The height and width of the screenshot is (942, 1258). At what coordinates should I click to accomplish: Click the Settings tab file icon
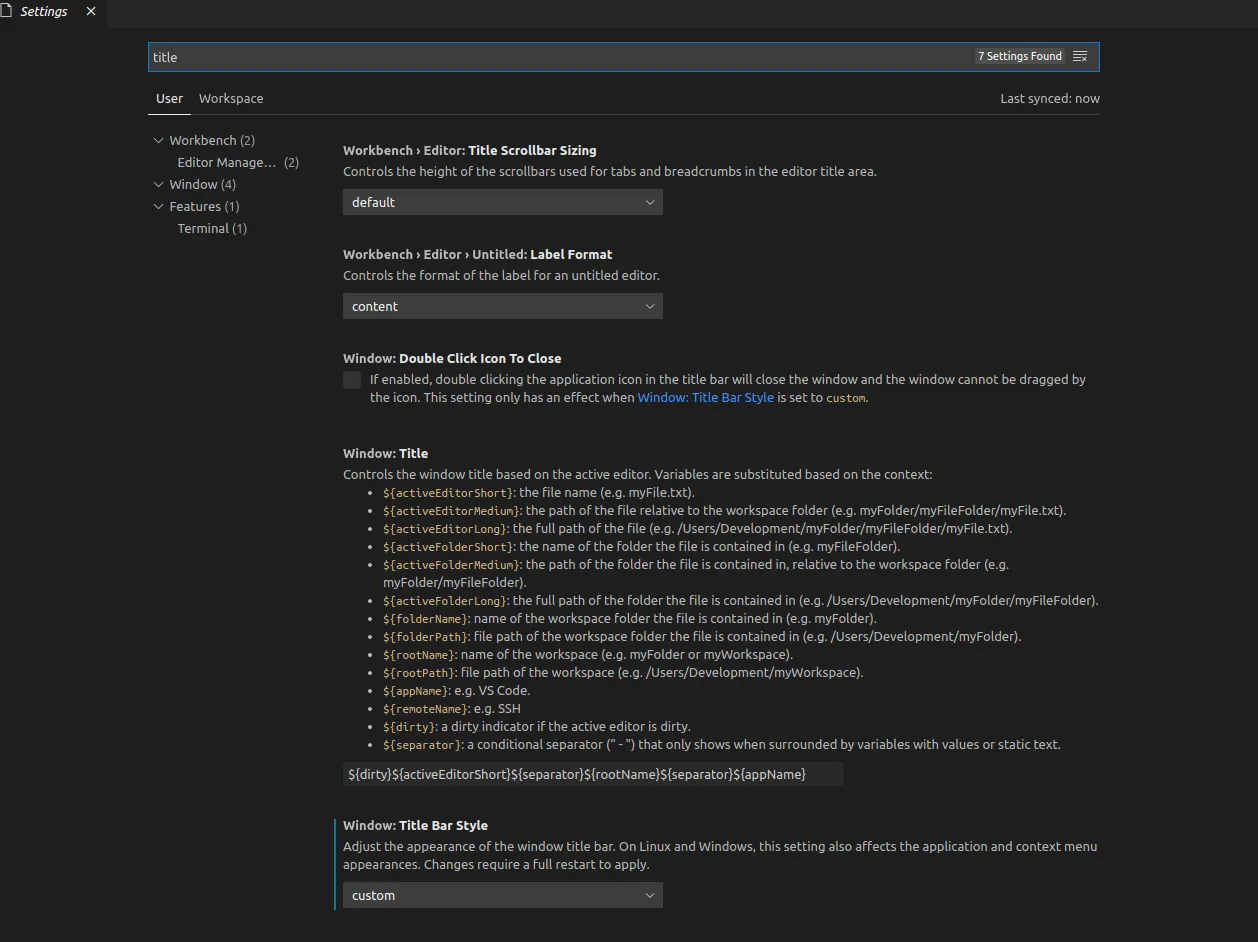pyautogui.click(x=7, y=11)
